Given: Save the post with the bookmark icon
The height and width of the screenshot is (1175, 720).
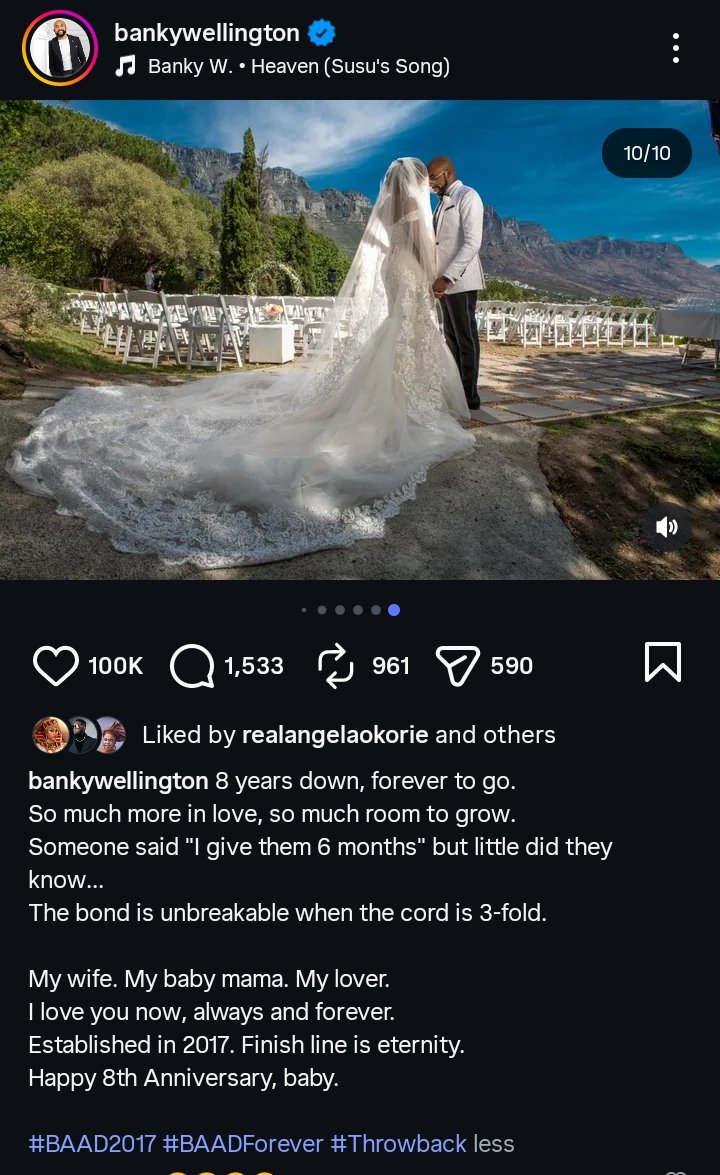Looking at the screenshot, I should [663, 662].
